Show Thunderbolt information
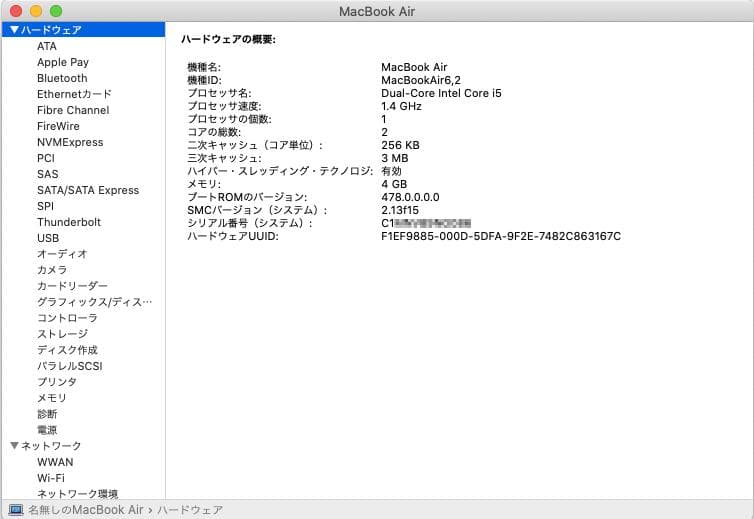Screen dimensions: 754x519 pos(69,222)
